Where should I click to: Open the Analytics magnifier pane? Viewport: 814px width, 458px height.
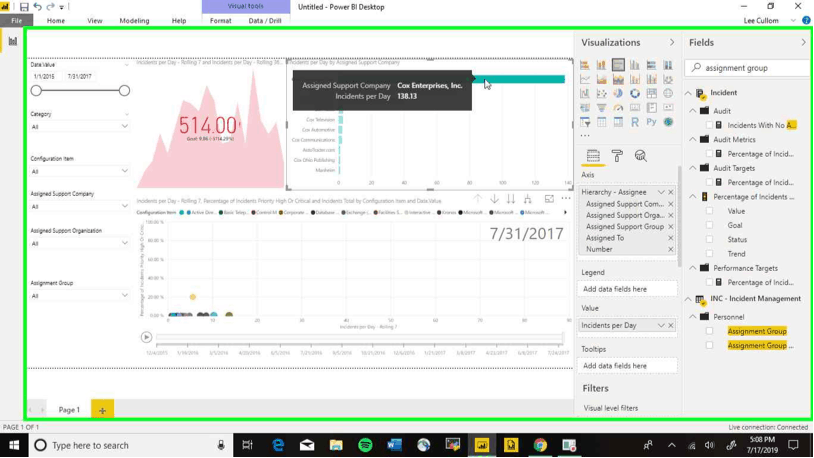(x=641, y=156)
